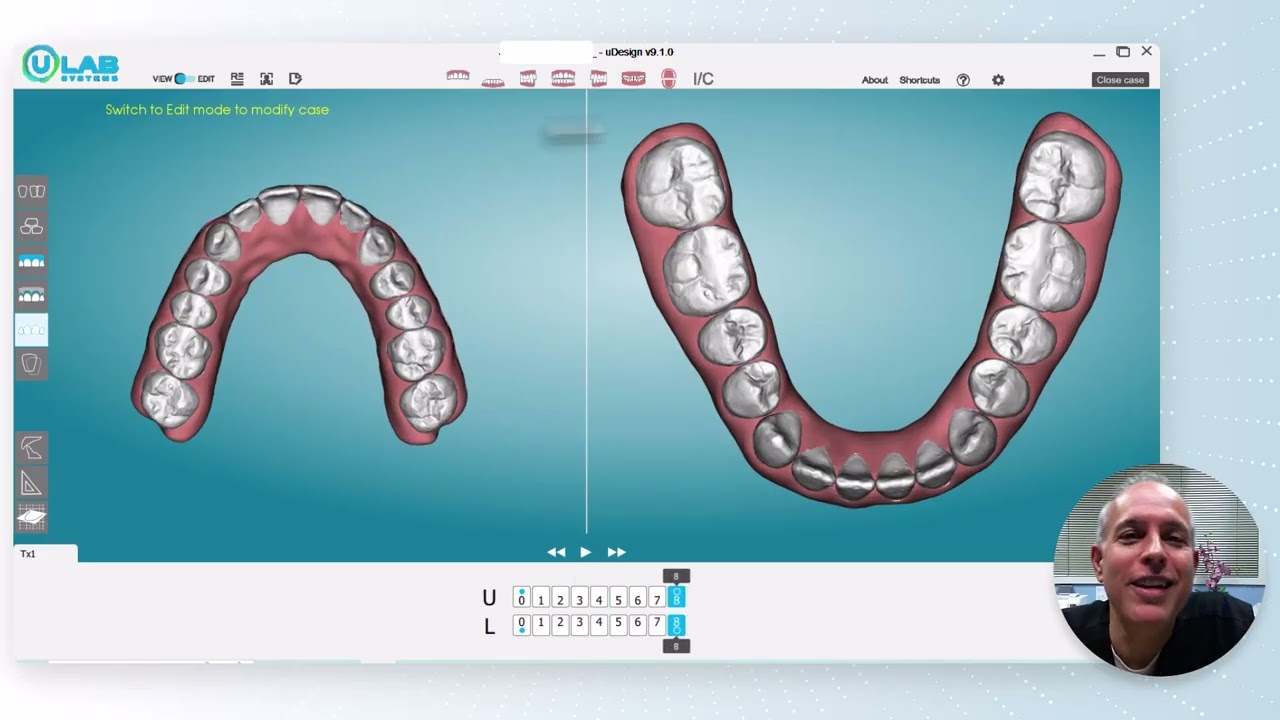The image size is (1280, 720).
Task: Select lower stage 6
Action: 637,625
